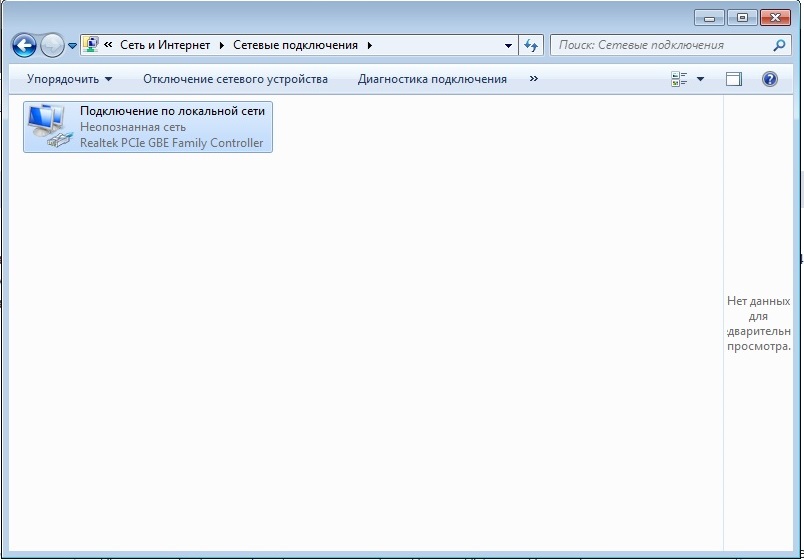804x560 pixels.
Task: Open the Упорядочить menu
Action: (x=69, y=79)
